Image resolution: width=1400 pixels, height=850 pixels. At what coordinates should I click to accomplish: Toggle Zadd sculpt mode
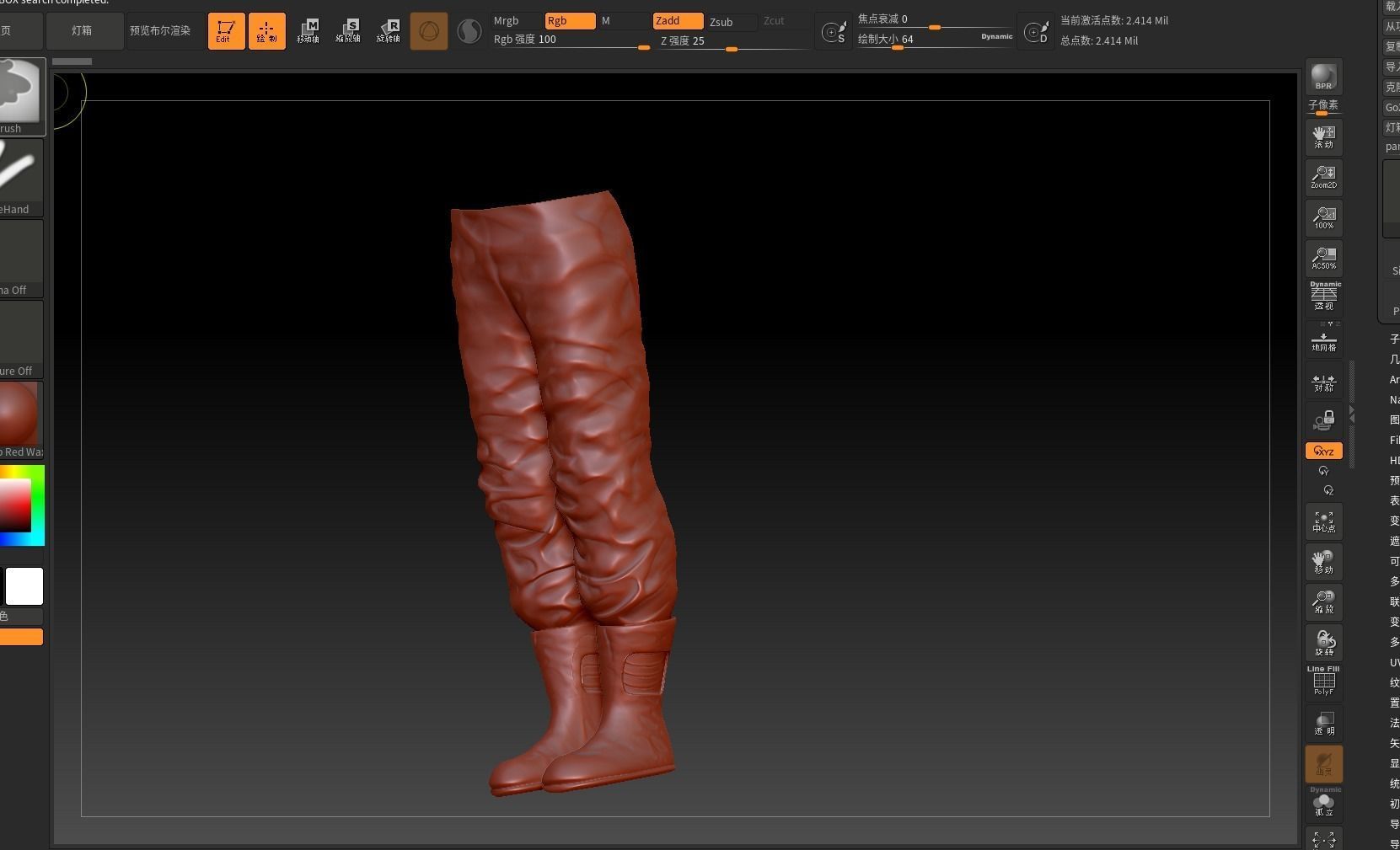click(x=678, y=21)
